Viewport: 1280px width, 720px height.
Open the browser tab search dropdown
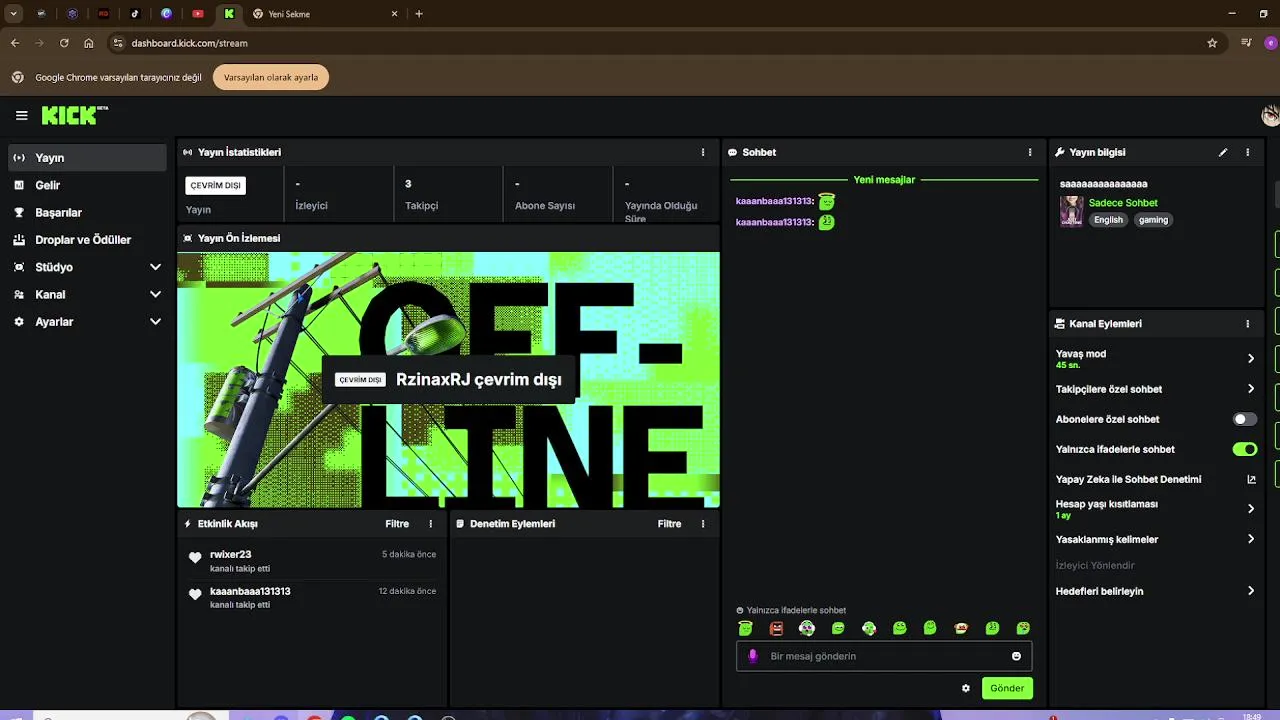(13, 14)
